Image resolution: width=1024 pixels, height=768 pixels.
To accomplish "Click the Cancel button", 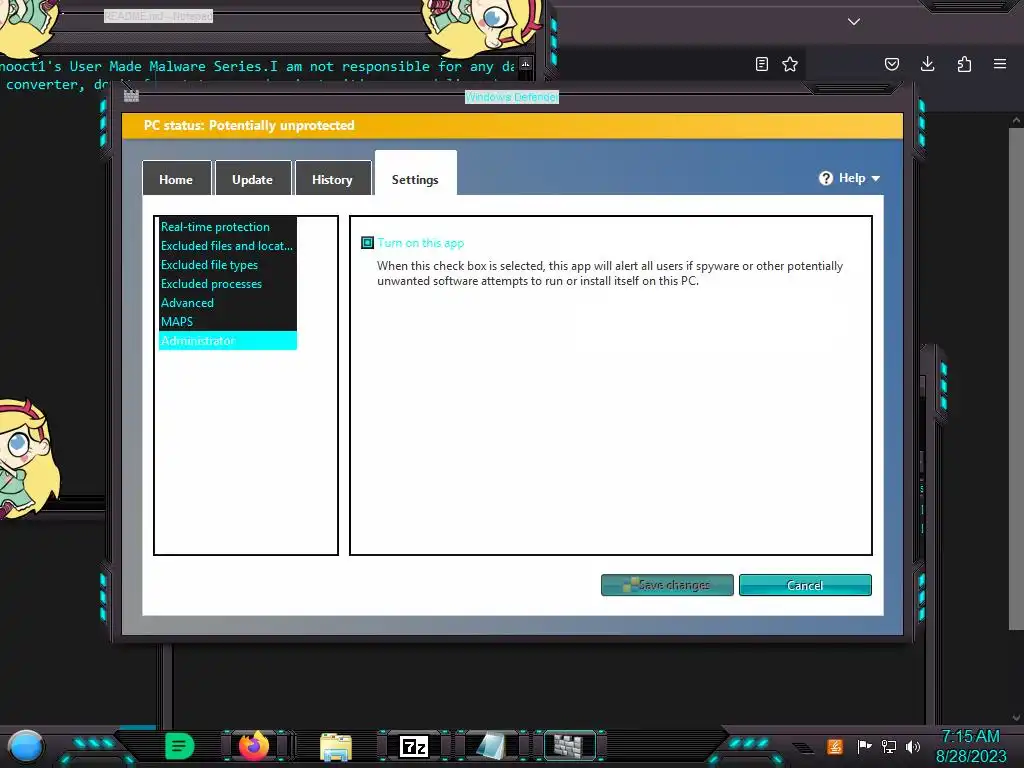I will pos(805,585).
